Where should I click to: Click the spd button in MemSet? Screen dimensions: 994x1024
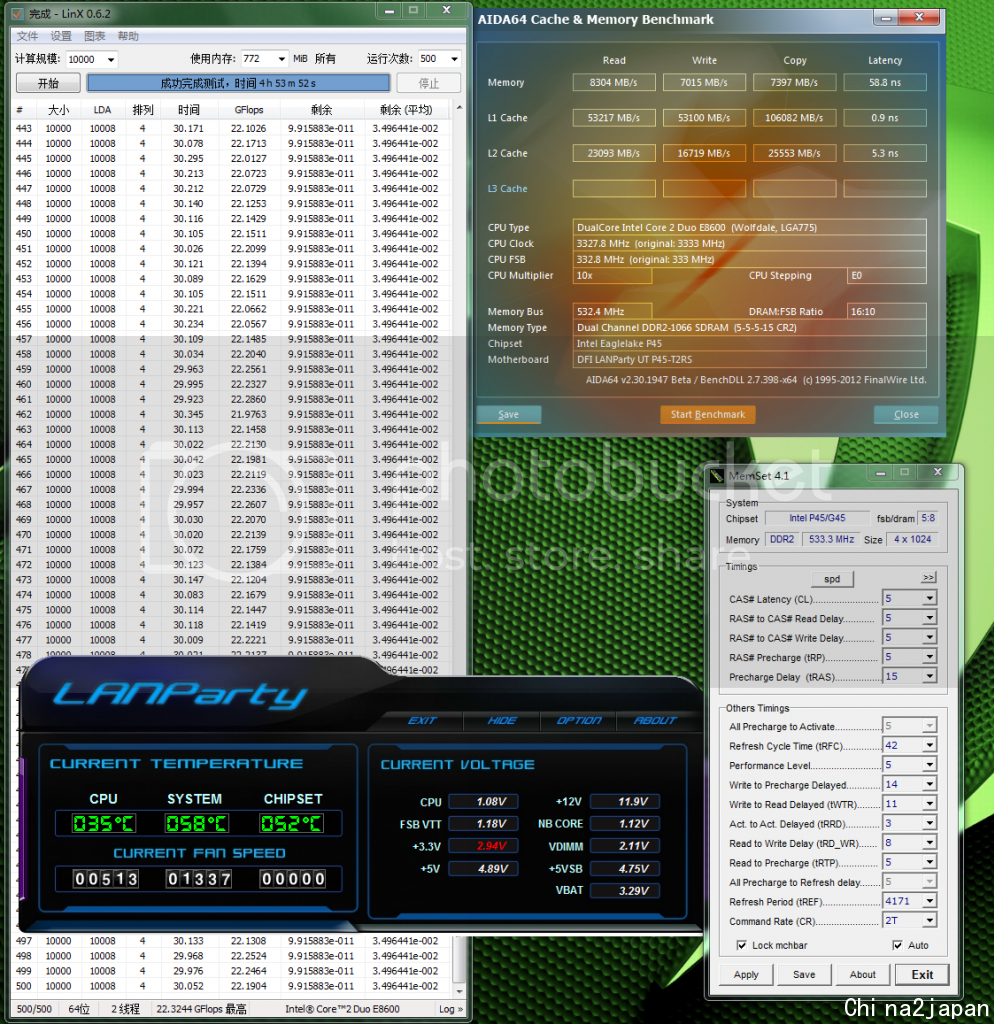point(832,579)
